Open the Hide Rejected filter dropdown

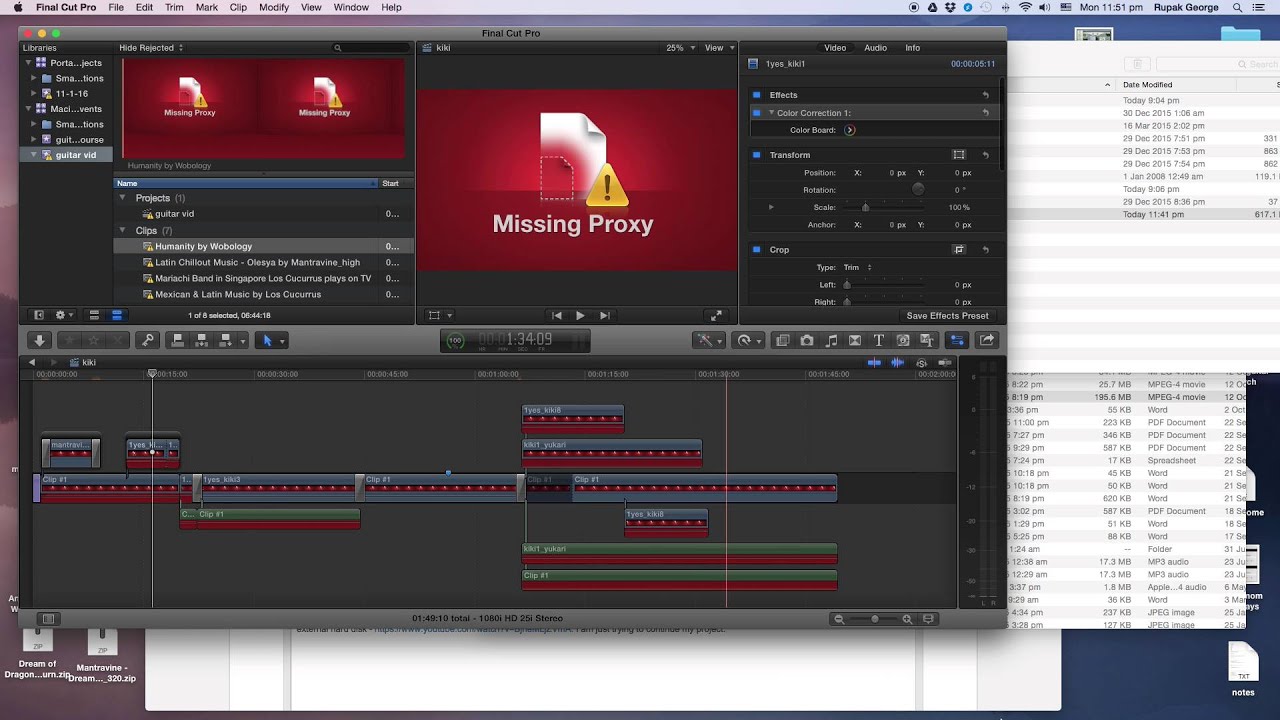151,48
